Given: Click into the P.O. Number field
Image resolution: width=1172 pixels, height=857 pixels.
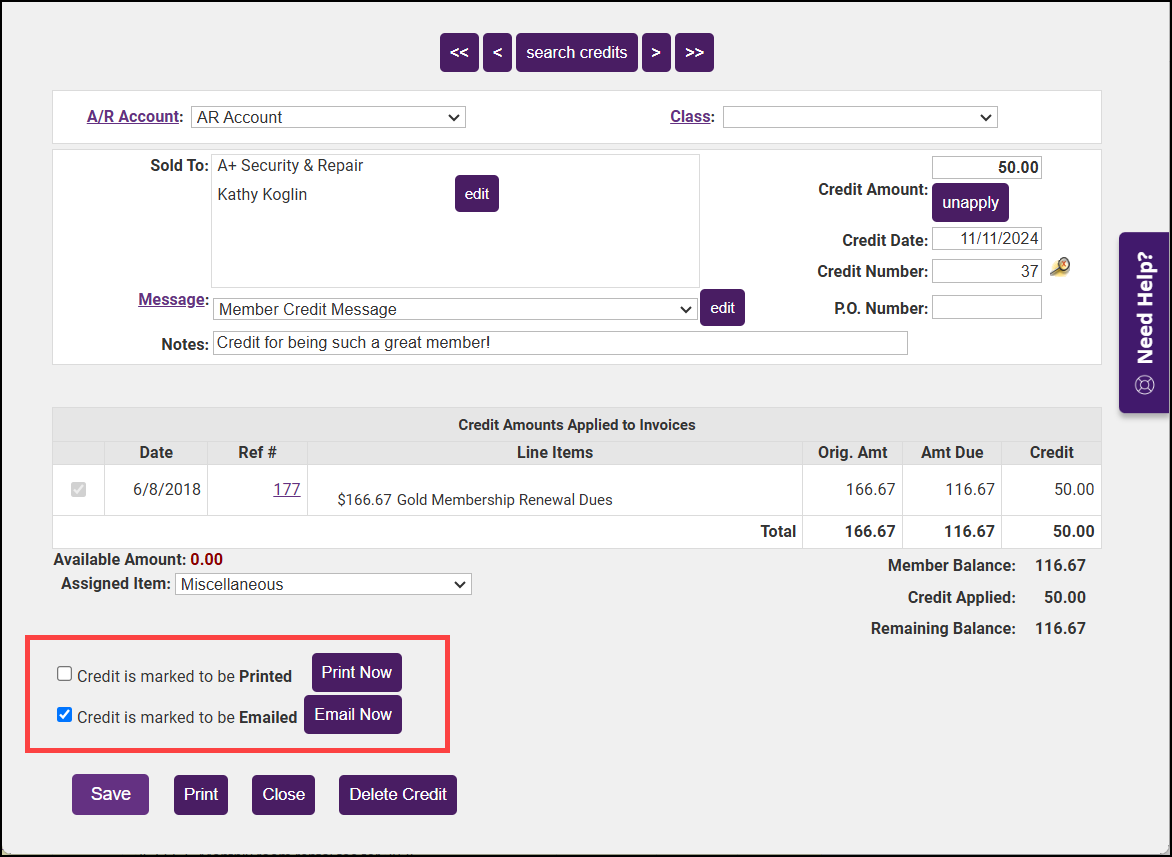Looking at the screenshot, I should coord(986,308).
